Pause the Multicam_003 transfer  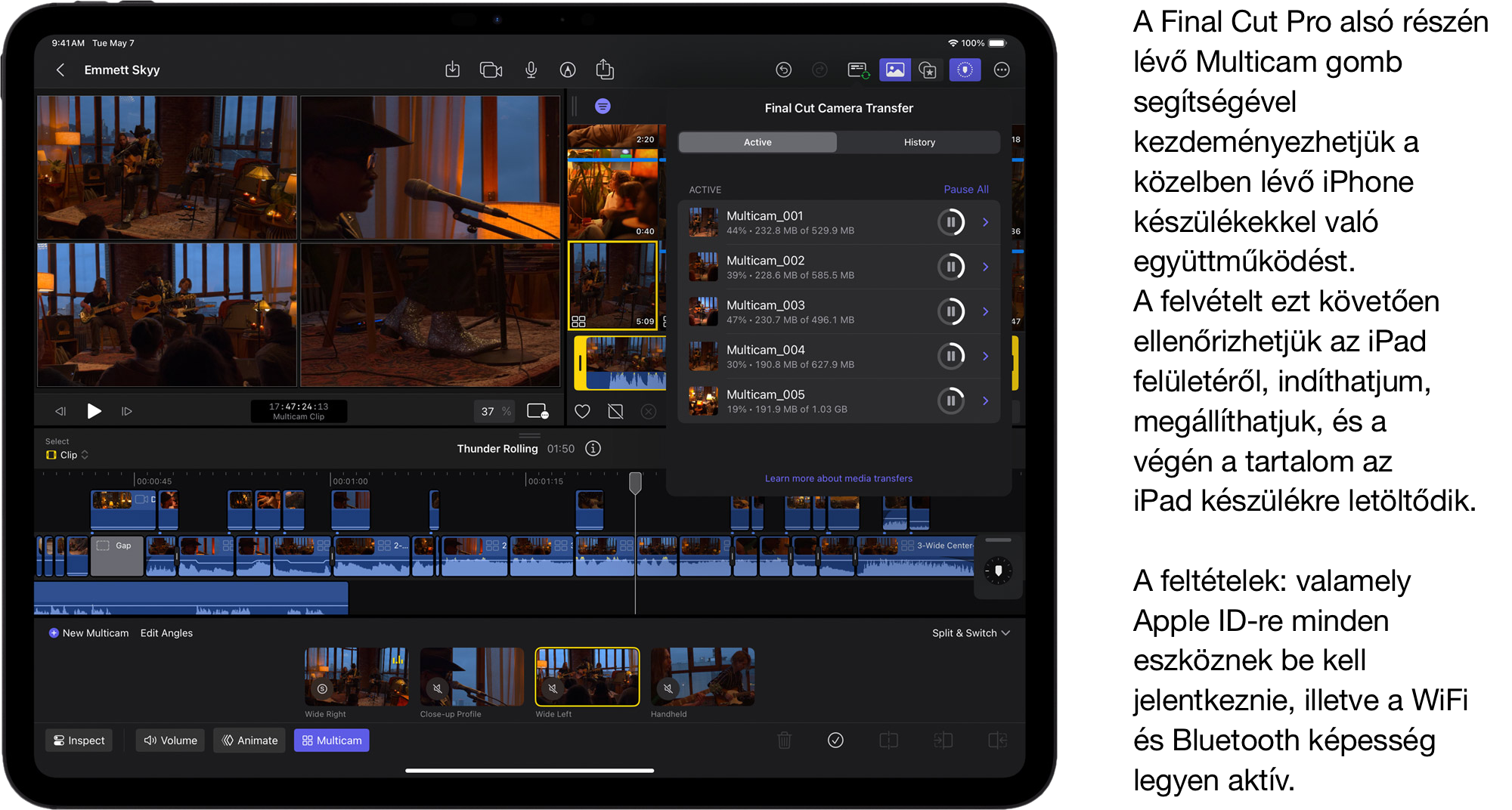(x=951, y=311)
